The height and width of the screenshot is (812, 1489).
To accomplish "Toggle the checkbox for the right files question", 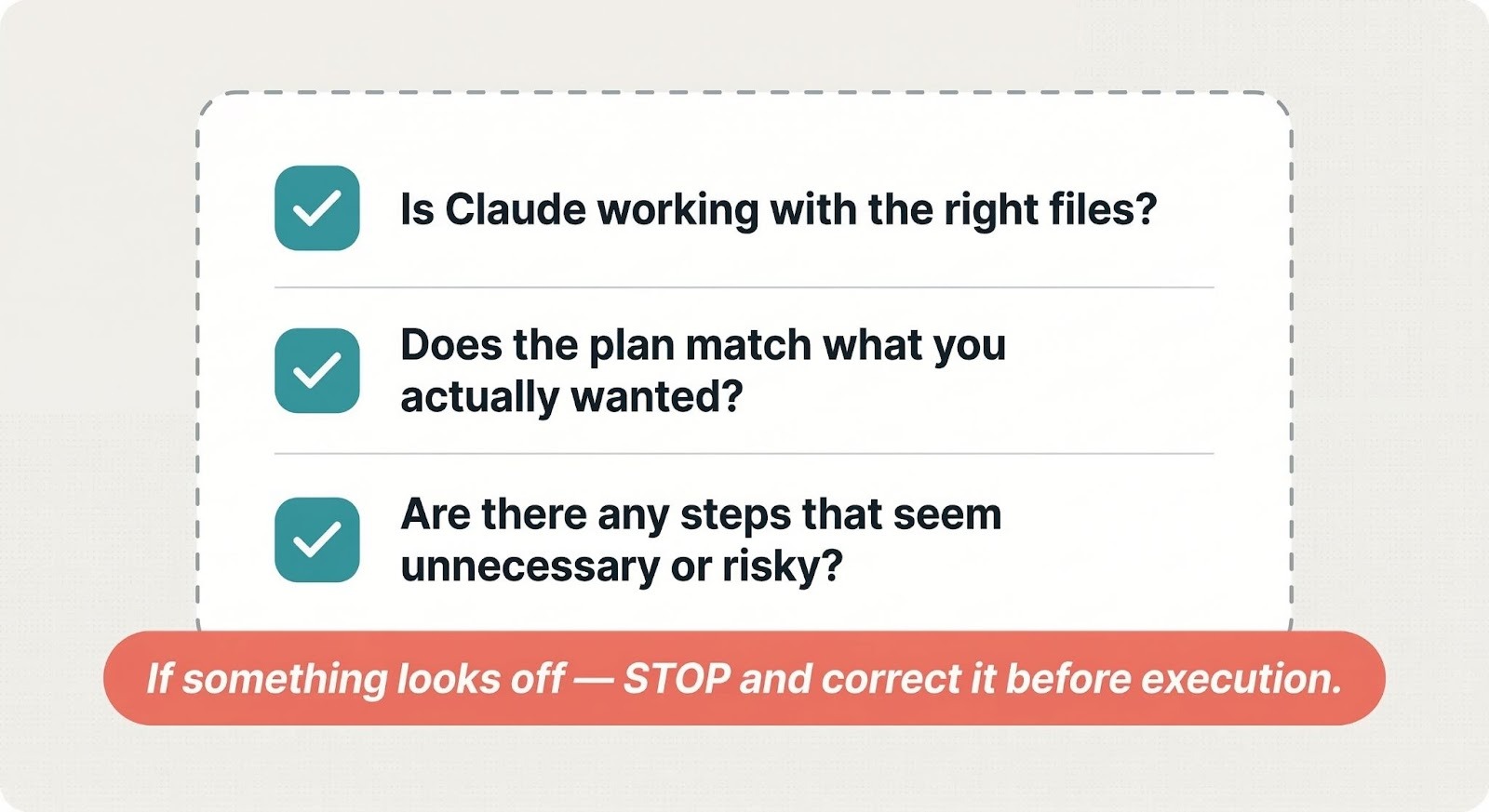I will (x=316, y=208).
